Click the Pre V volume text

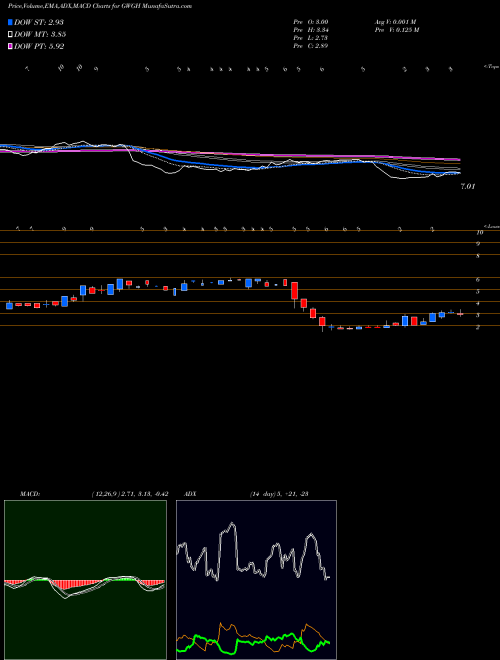396,29
